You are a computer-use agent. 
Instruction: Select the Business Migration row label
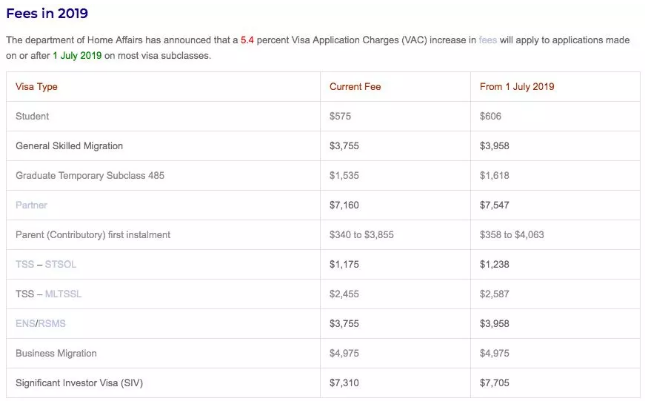tap(56, 353)
